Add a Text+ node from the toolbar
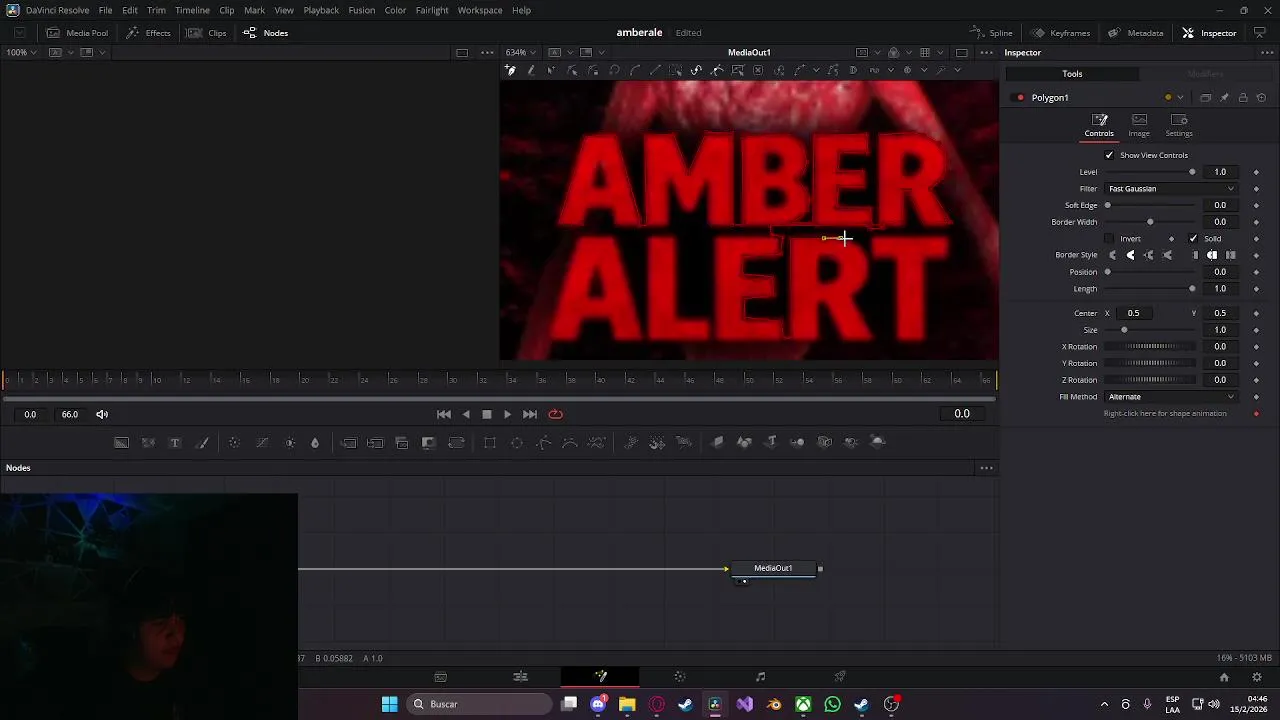This screenshot has width=1280, height=720. click(x=175, y=442)
